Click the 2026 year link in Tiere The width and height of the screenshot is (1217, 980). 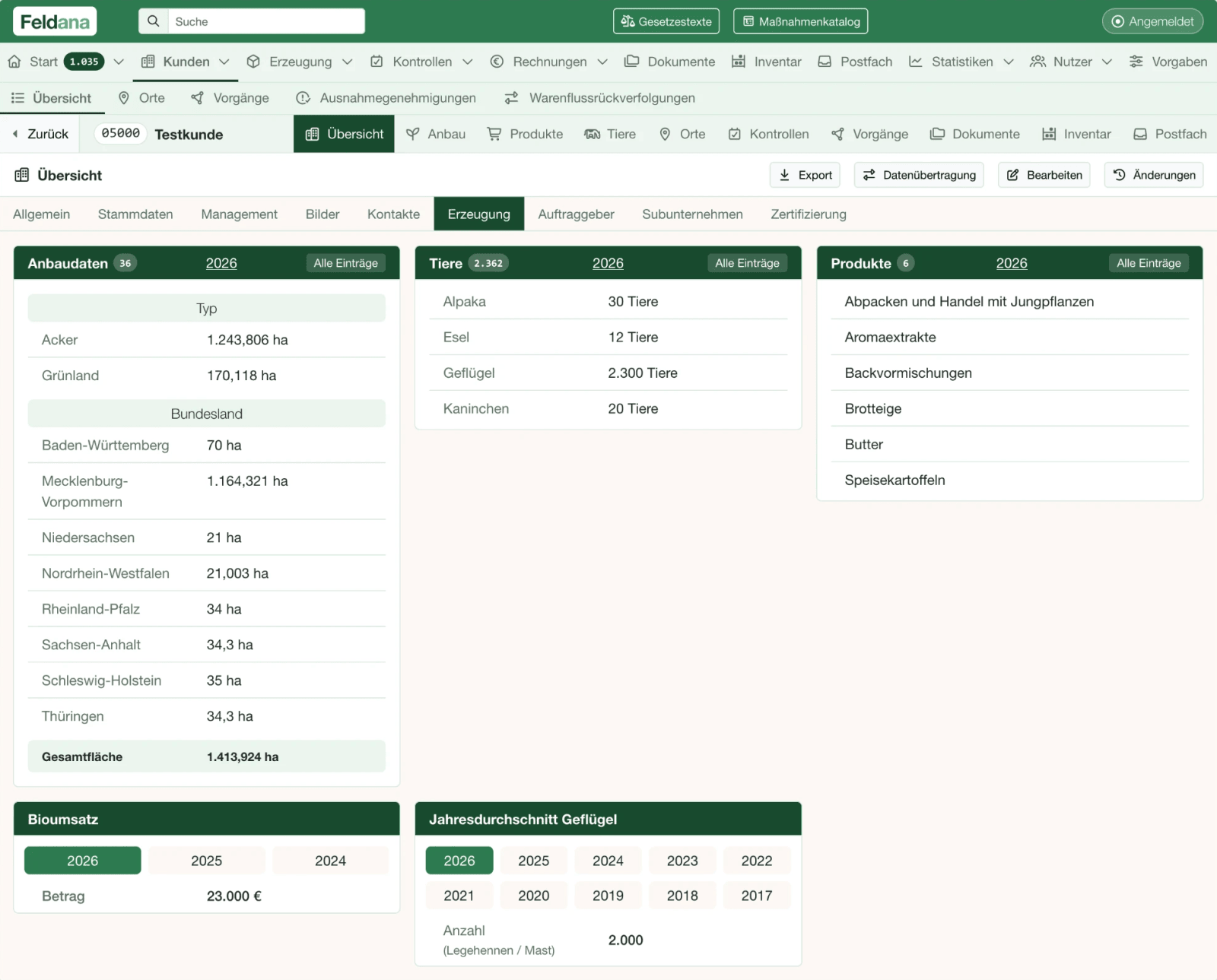608,263
